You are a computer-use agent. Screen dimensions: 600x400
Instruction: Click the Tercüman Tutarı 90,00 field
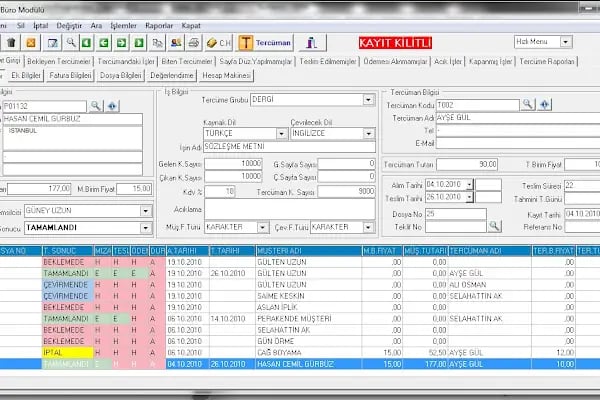pyautogui.click(x=467, y=165)
